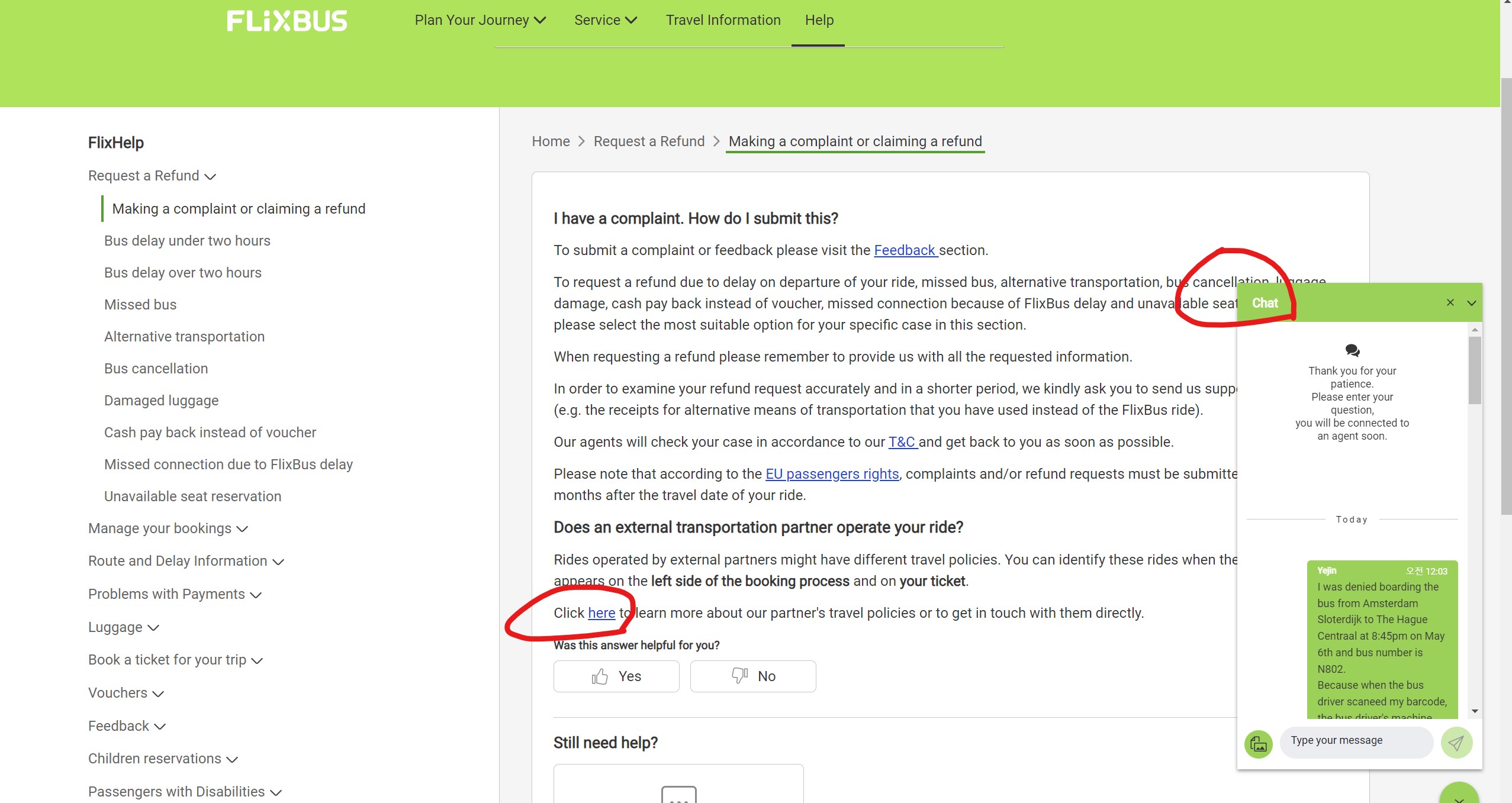
Task: Open Travel Information in the top navigation
Action: coord(723,20)
